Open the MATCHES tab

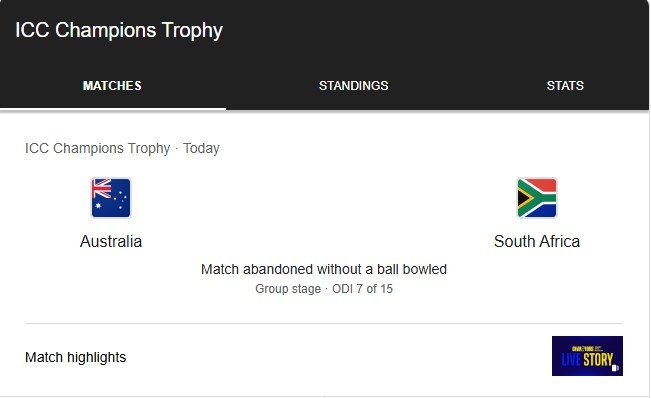pyautogui.click(x=112, y=85)
